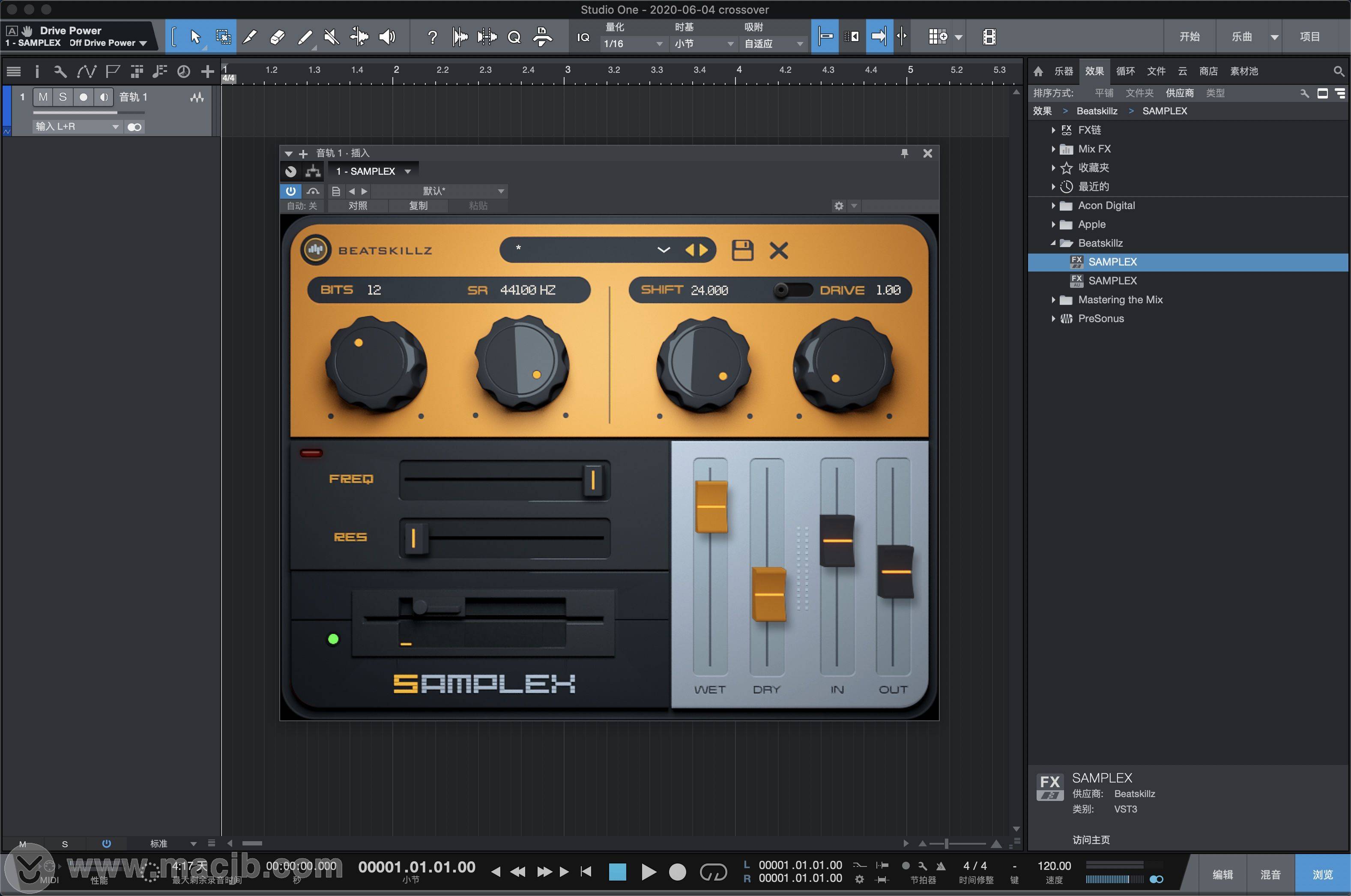Open the routing view icon in the insert window
The height and width of the screenshot is (896, 1351).
(x=313, y=171)
